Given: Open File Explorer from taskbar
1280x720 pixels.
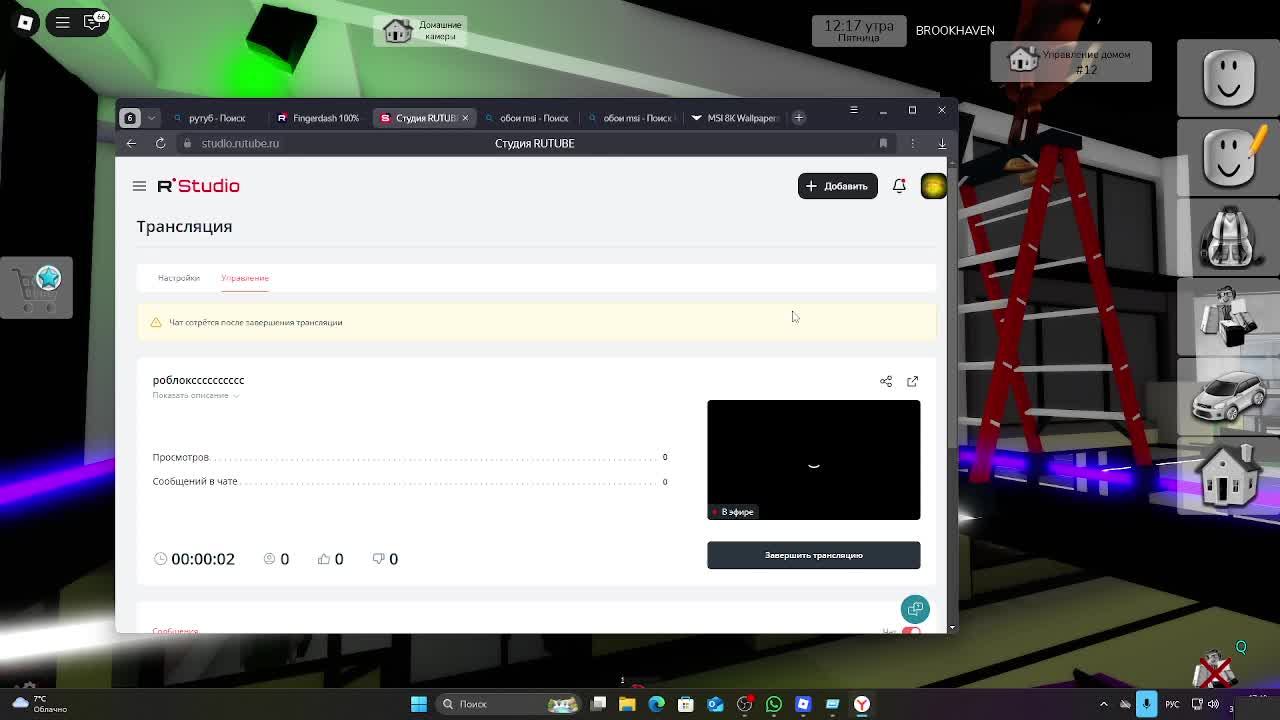Looking at the screenshot, I should tap(627, 704).
